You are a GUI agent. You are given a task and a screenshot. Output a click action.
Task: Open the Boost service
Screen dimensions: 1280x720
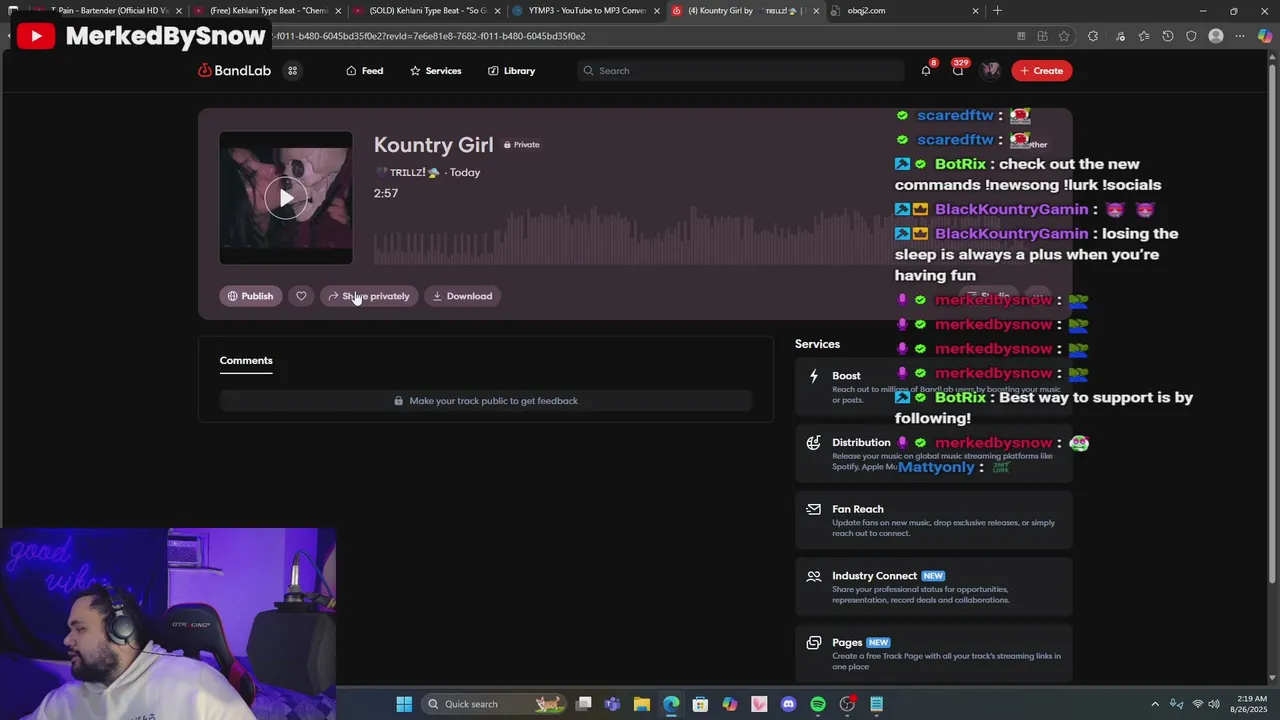tap(933, 387)
